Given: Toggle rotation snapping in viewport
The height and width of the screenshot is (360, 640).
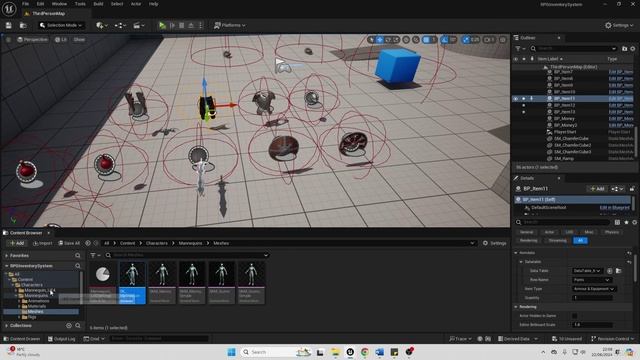Looking at the screenshot, I should (x=445, y=40).
